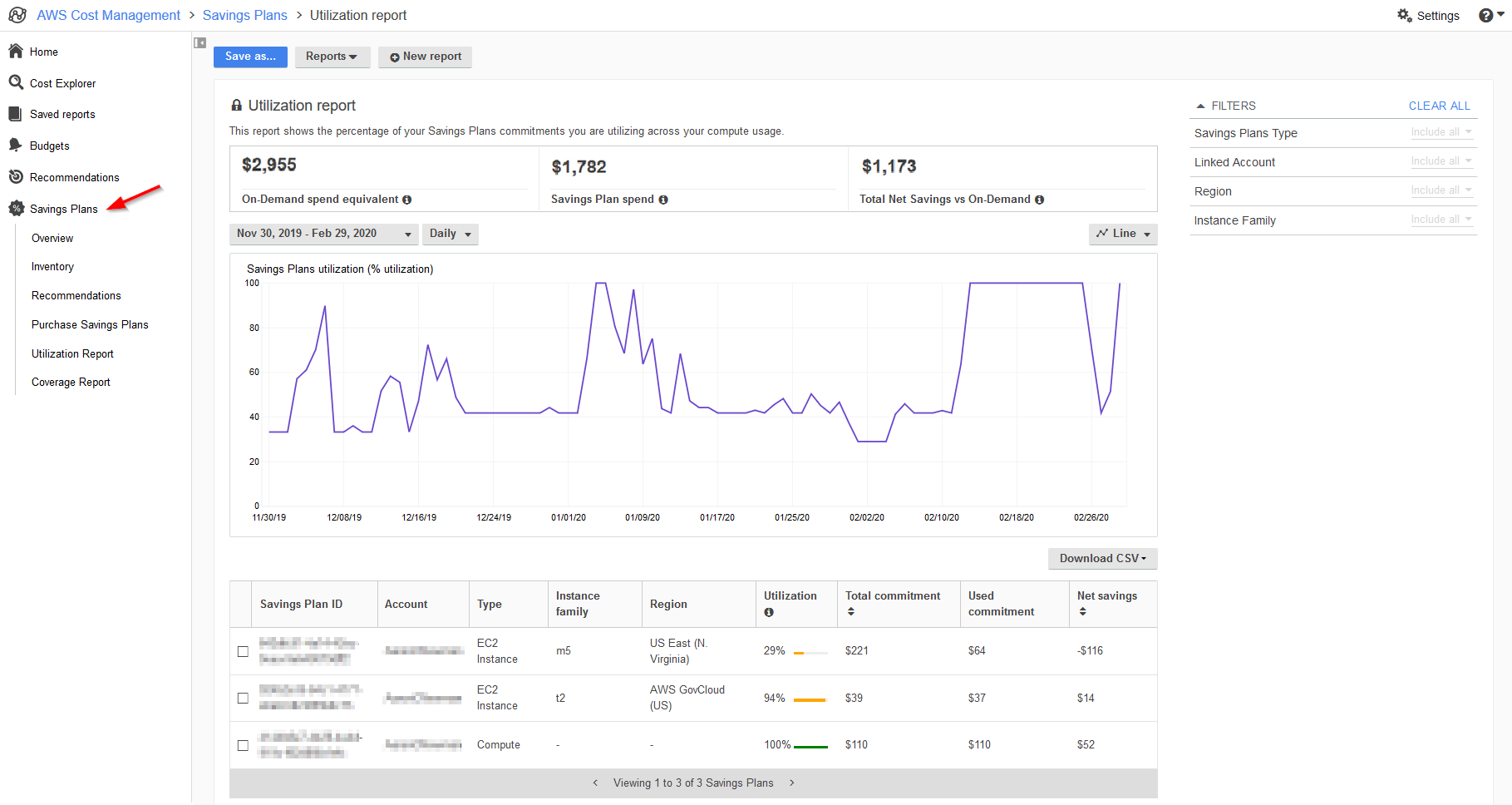The height and width of the screenshot is (805, 1512).
Task: Open Region filter dropdown
Action: 1441,190
